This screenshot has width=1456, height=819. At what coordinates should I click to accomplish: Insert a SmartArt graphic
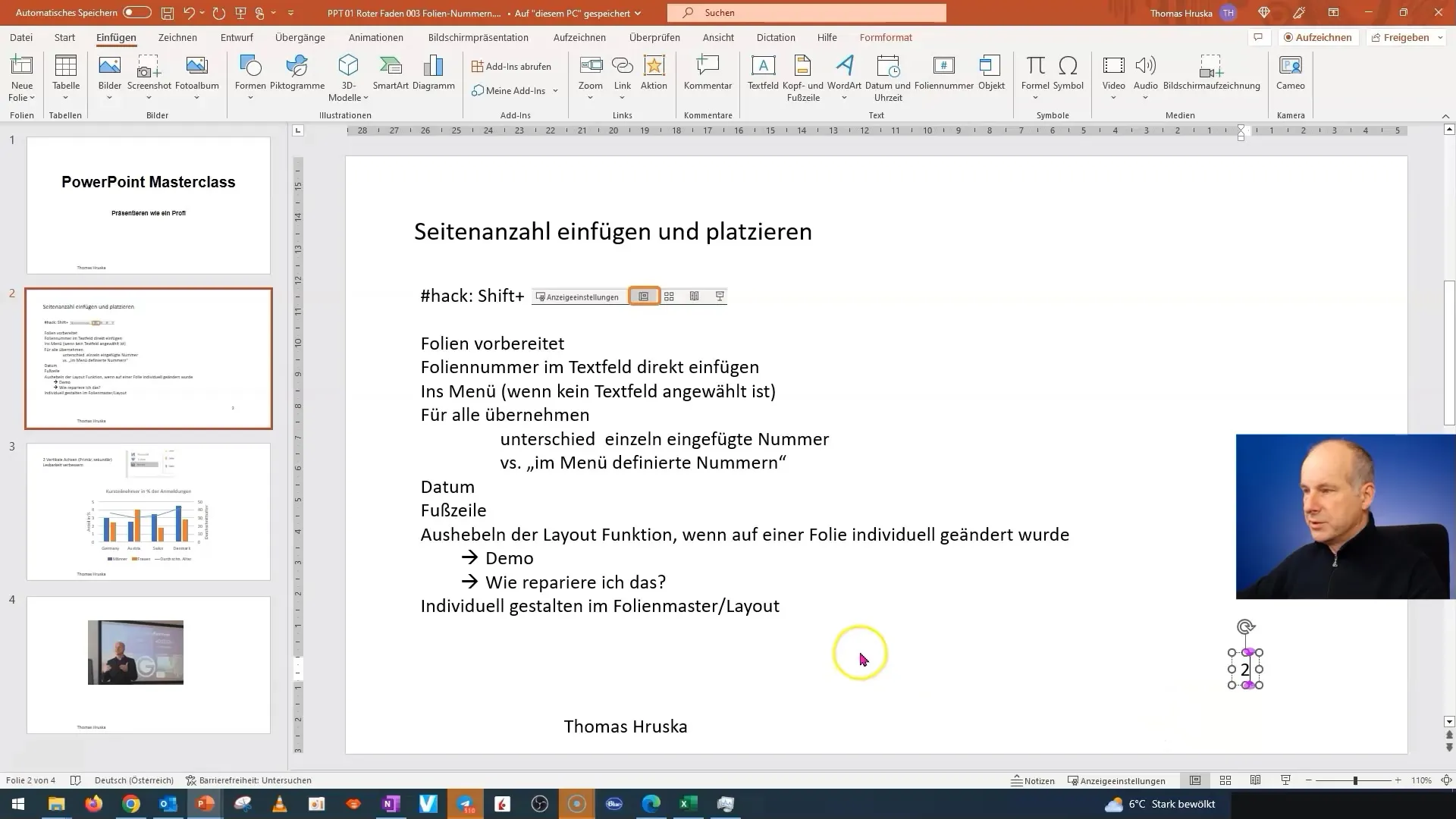pyautogui.click(x=391, y=73)
